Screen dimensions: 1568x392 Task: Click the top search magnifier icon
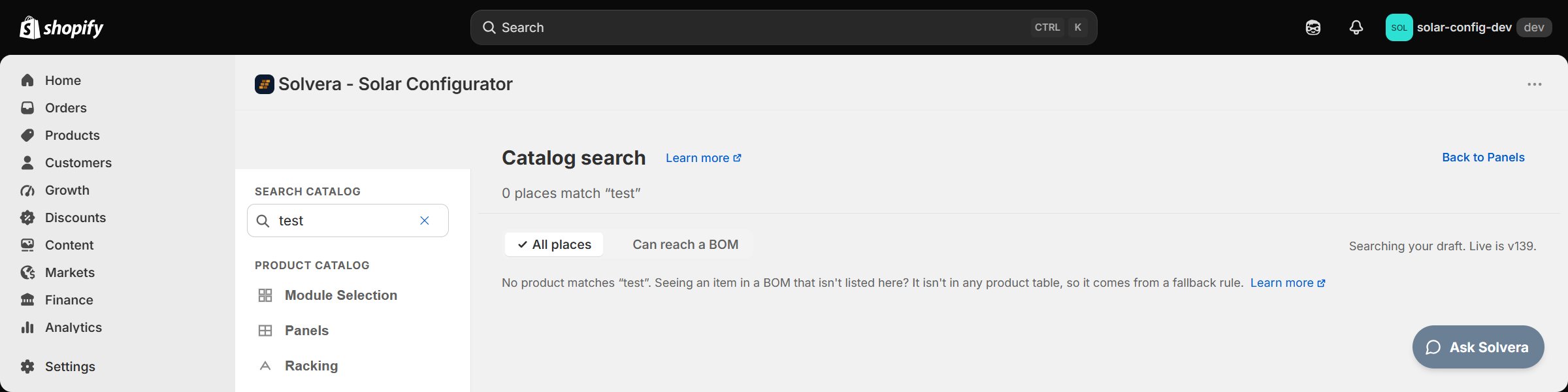click(489, 27)
